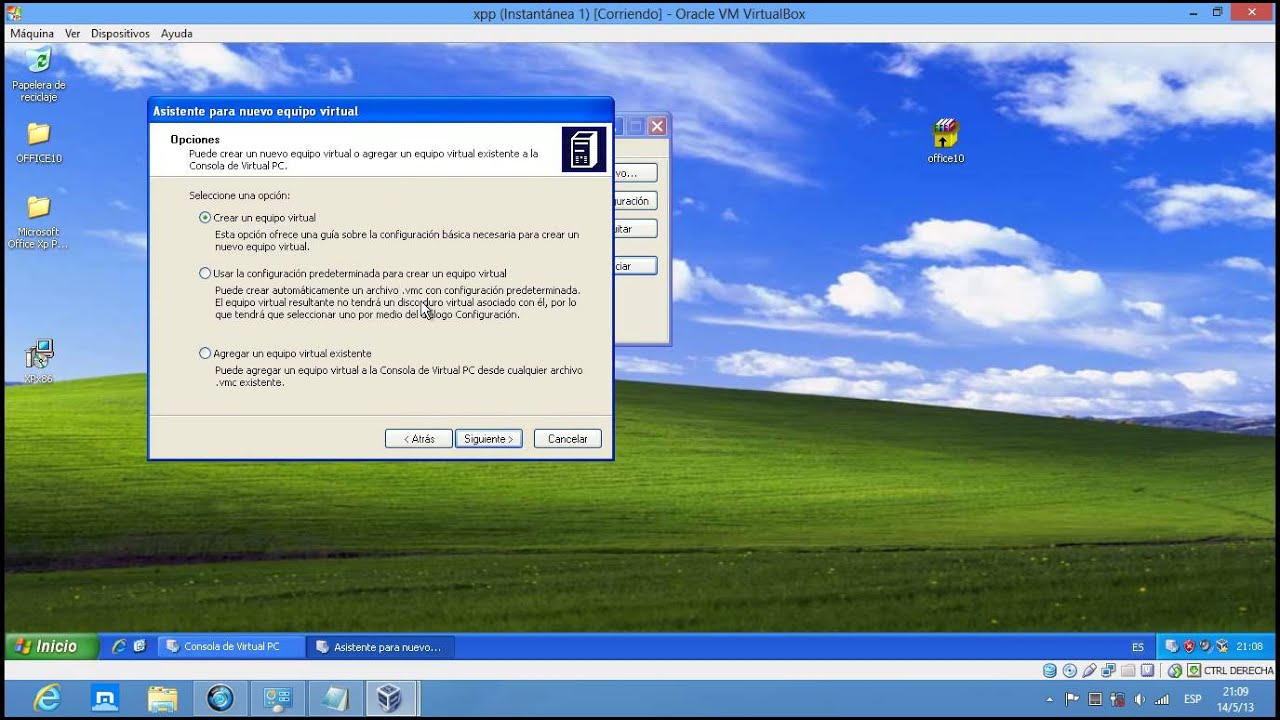Image resolution: width=1280 pixels, height=720 pixels.
Task: Open the Máquina menu in VirtualBox
Action: click(x=32, y=33)
